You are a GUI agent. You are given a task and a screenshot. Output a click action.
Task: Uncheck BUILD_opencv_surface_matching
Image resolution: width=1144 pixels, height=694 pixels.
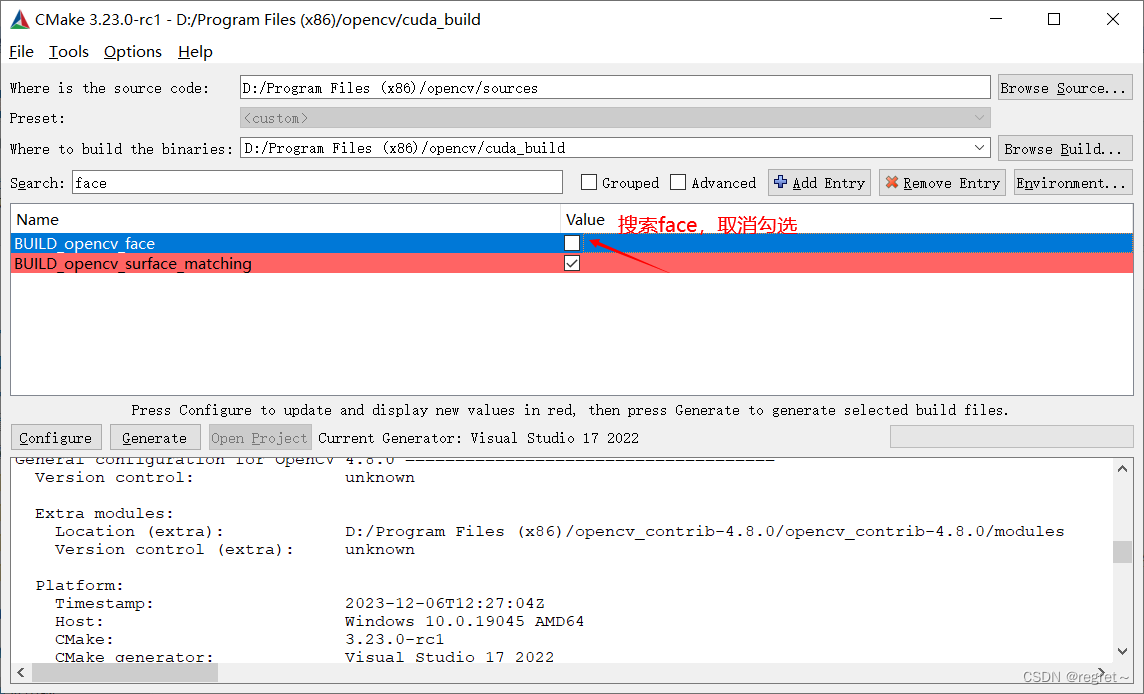(x=571, y=263)
